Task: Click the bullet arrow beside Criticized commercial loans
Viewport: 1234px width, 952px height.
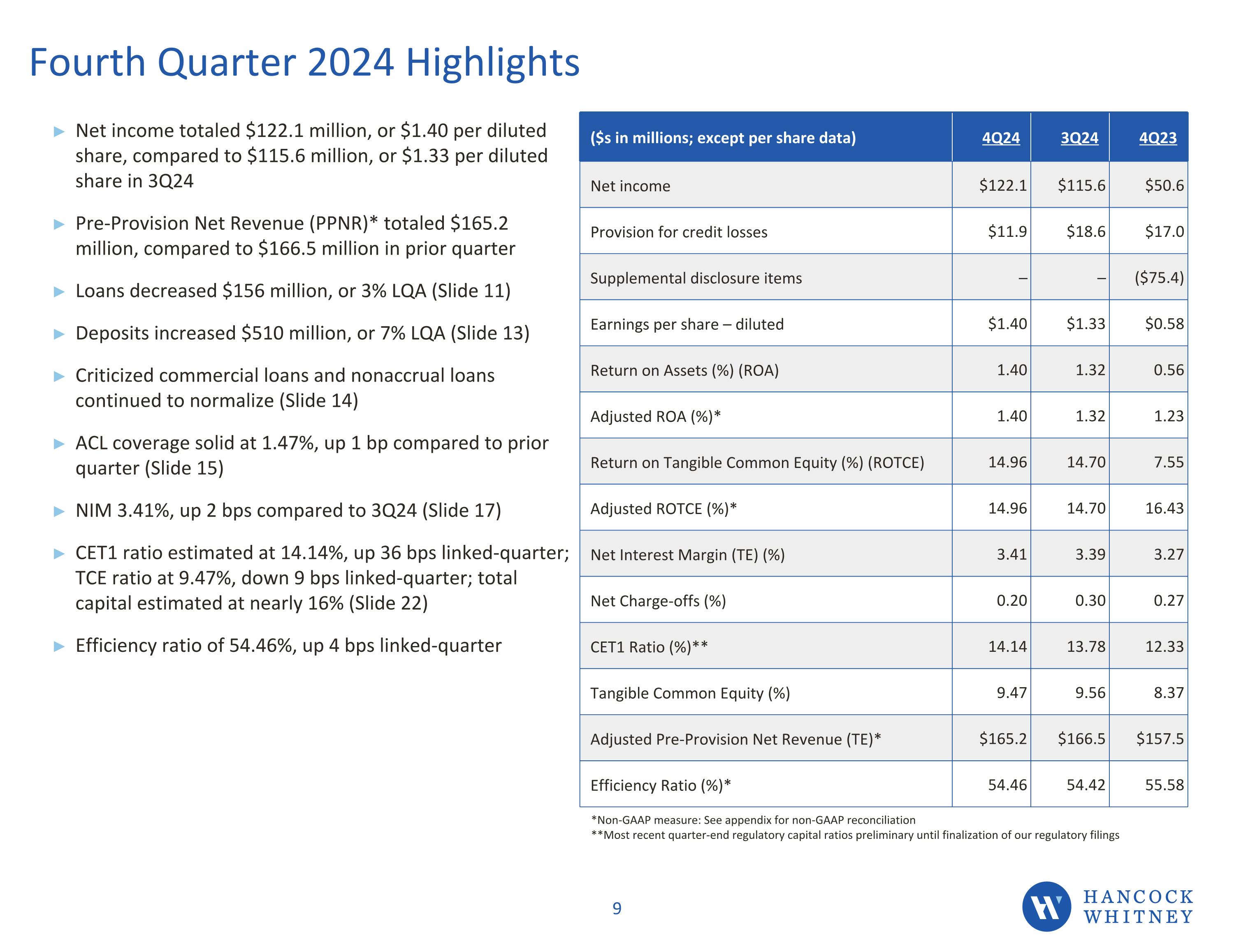Action: (x=59, y=376)
